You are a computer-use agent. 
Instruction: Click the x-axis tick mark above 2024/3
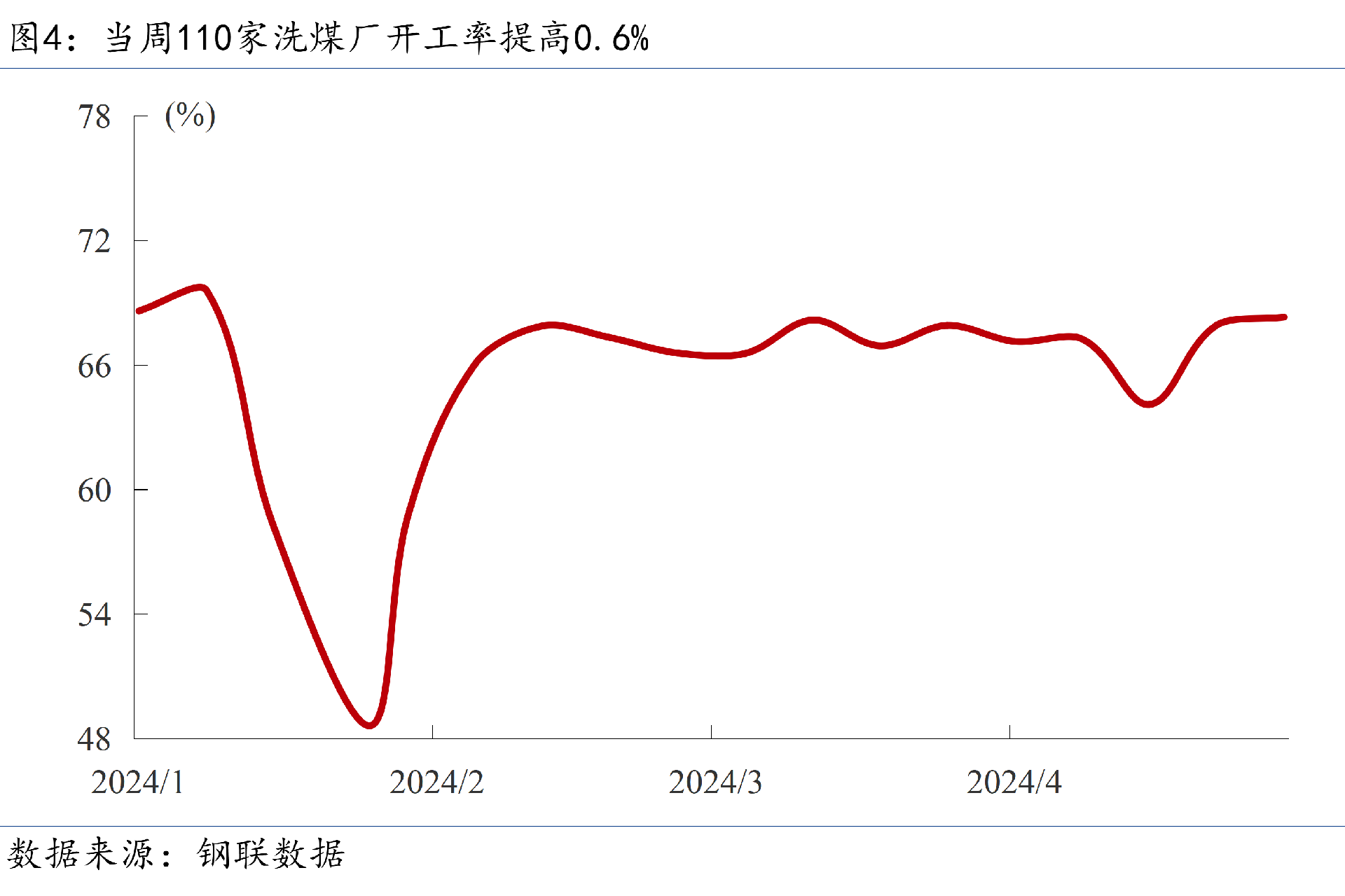click(711, 731)
